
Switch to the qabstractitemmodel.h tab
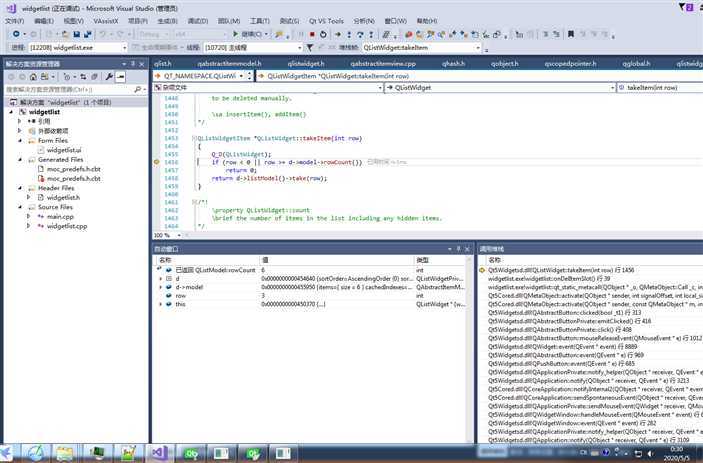[229, 64]
